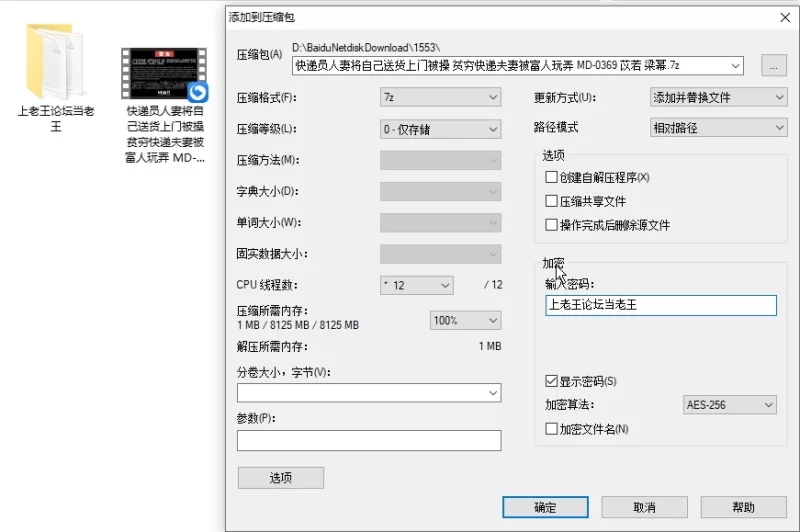
Task: Open the CPU 线程数 dropdown showing 12
Action: click(x=416, y=285)
